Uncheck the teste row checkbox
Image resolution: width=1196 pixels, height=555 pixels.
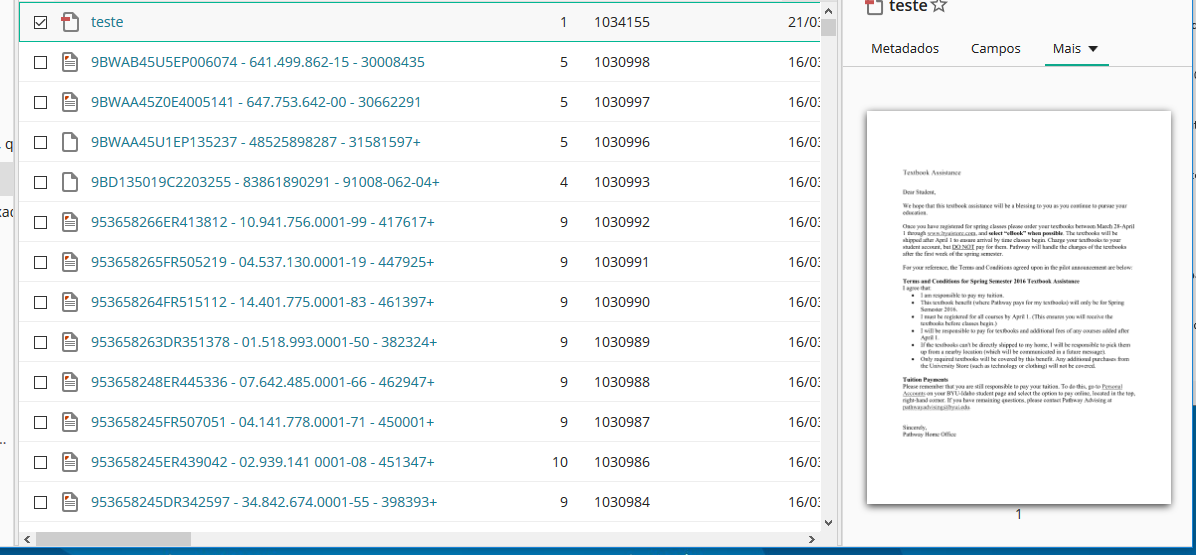tap(41, 22)
